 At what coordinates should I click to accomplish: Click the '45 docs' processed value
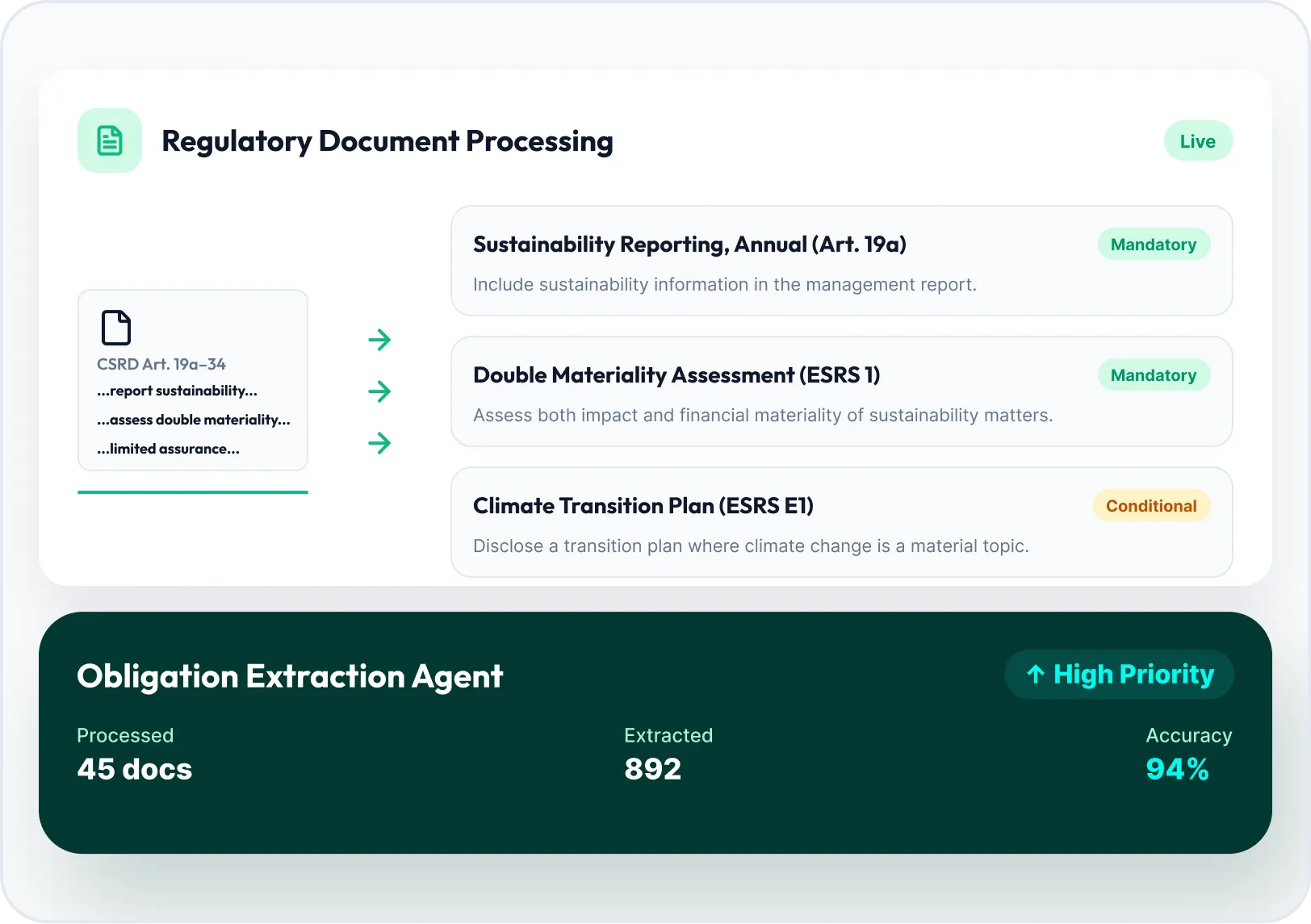135,769
